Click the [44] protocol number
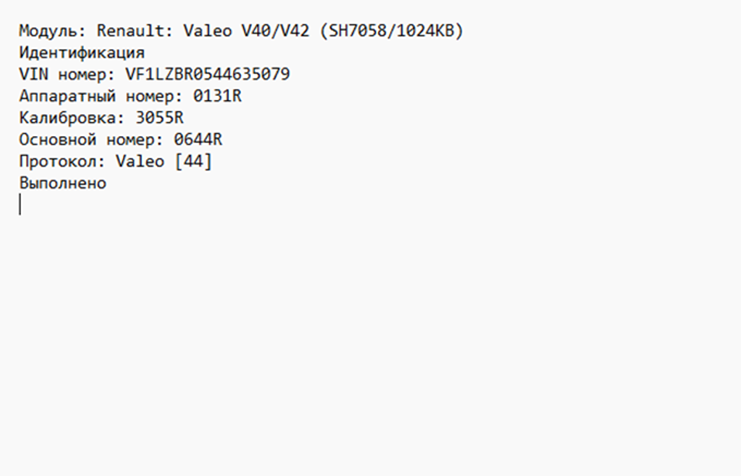The height and width of the screenshot is (476, 741). click(193, 162)
